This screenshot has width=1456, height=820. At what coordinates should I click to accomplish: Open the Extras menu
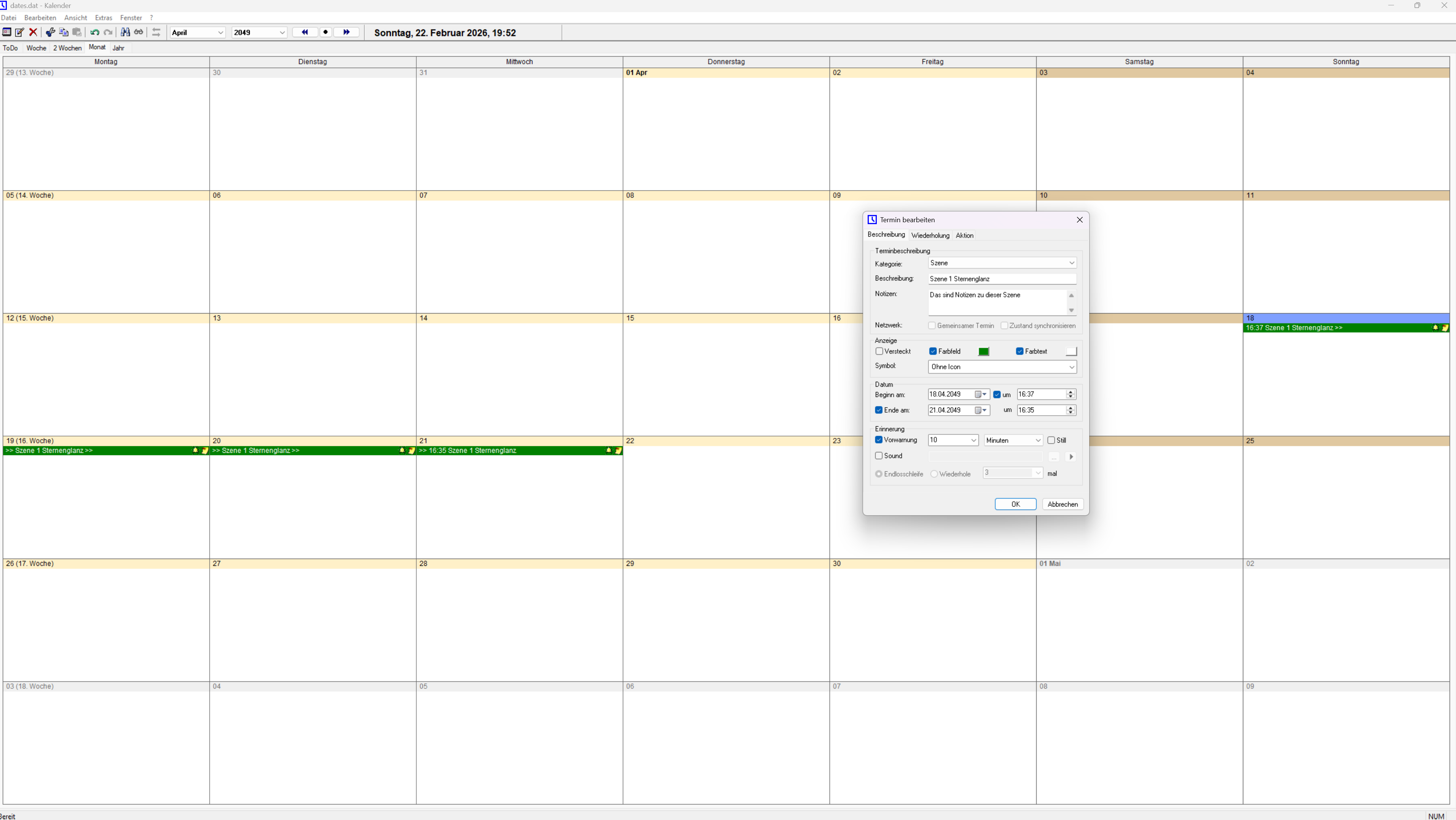[104, 18]
